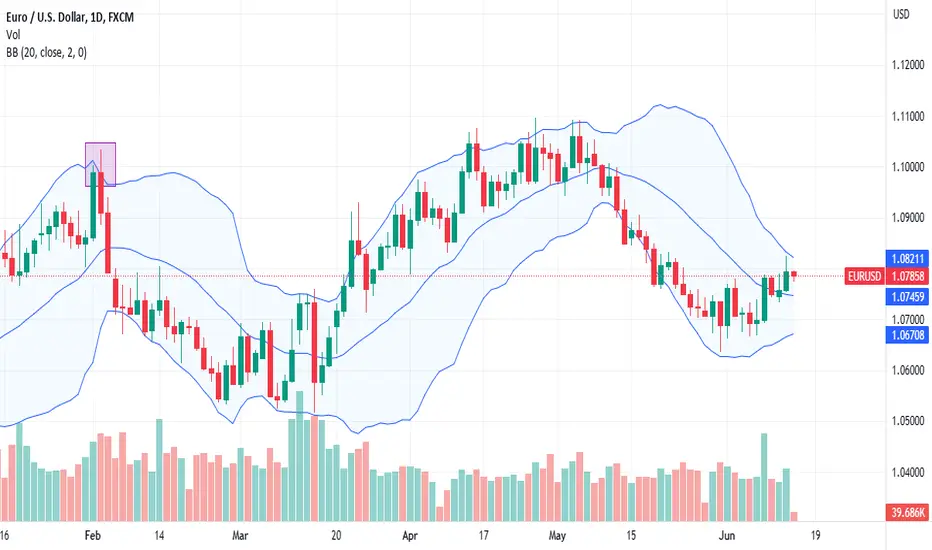
Task: Click the red dotted current price line
Action: click(x=422, y=276)
